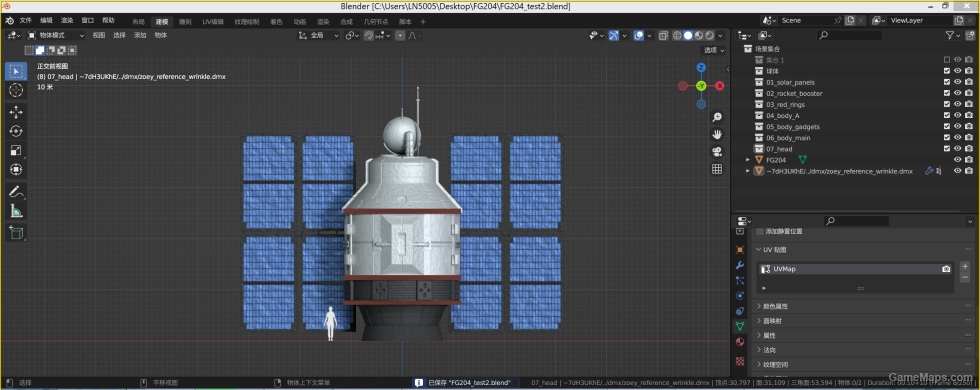Disable rendering for 05_body_gadgets camera icon
The image size is (980, 390).
tap(969, 127)
